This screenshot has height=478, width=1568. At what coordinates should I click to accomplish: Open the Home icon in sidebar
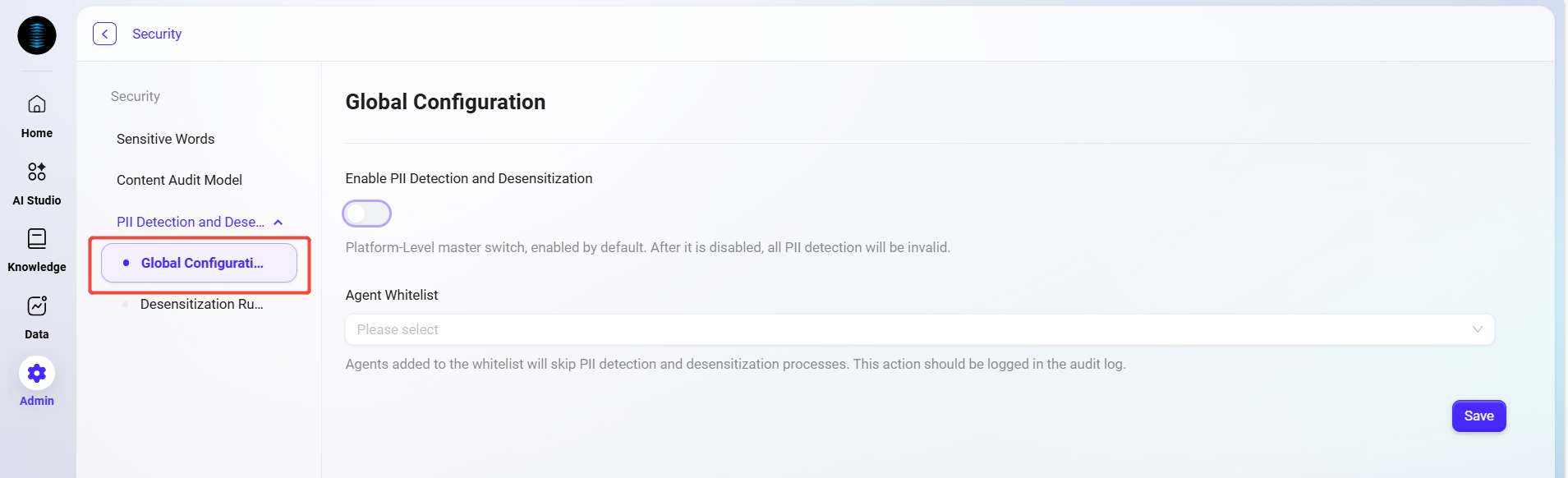pyautogui.click(x=37, y=104)
